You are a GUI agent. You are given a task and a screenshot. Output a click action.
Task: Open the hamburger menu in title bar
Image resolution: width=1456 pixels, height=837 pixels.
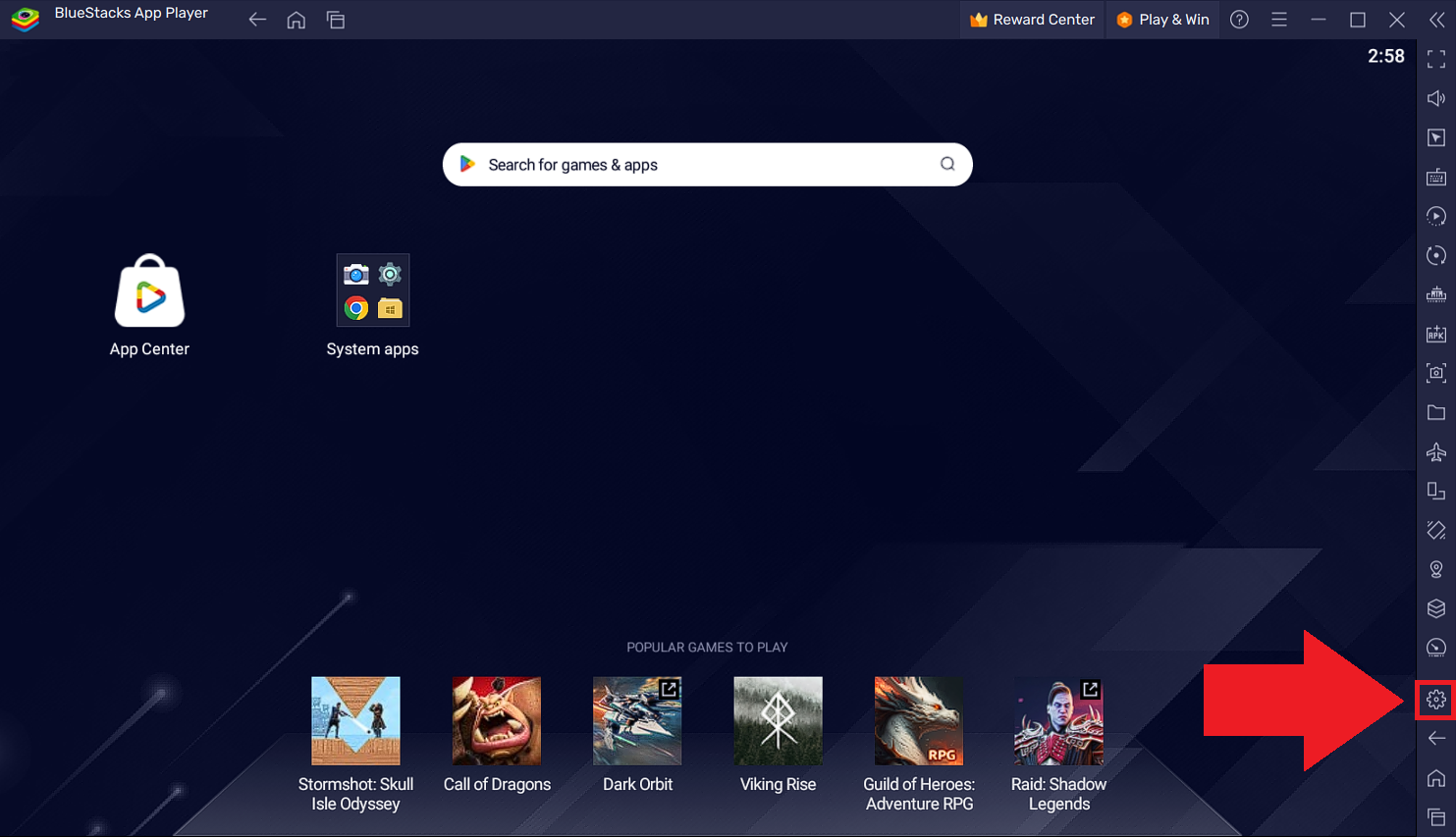tap(1279, 20)
